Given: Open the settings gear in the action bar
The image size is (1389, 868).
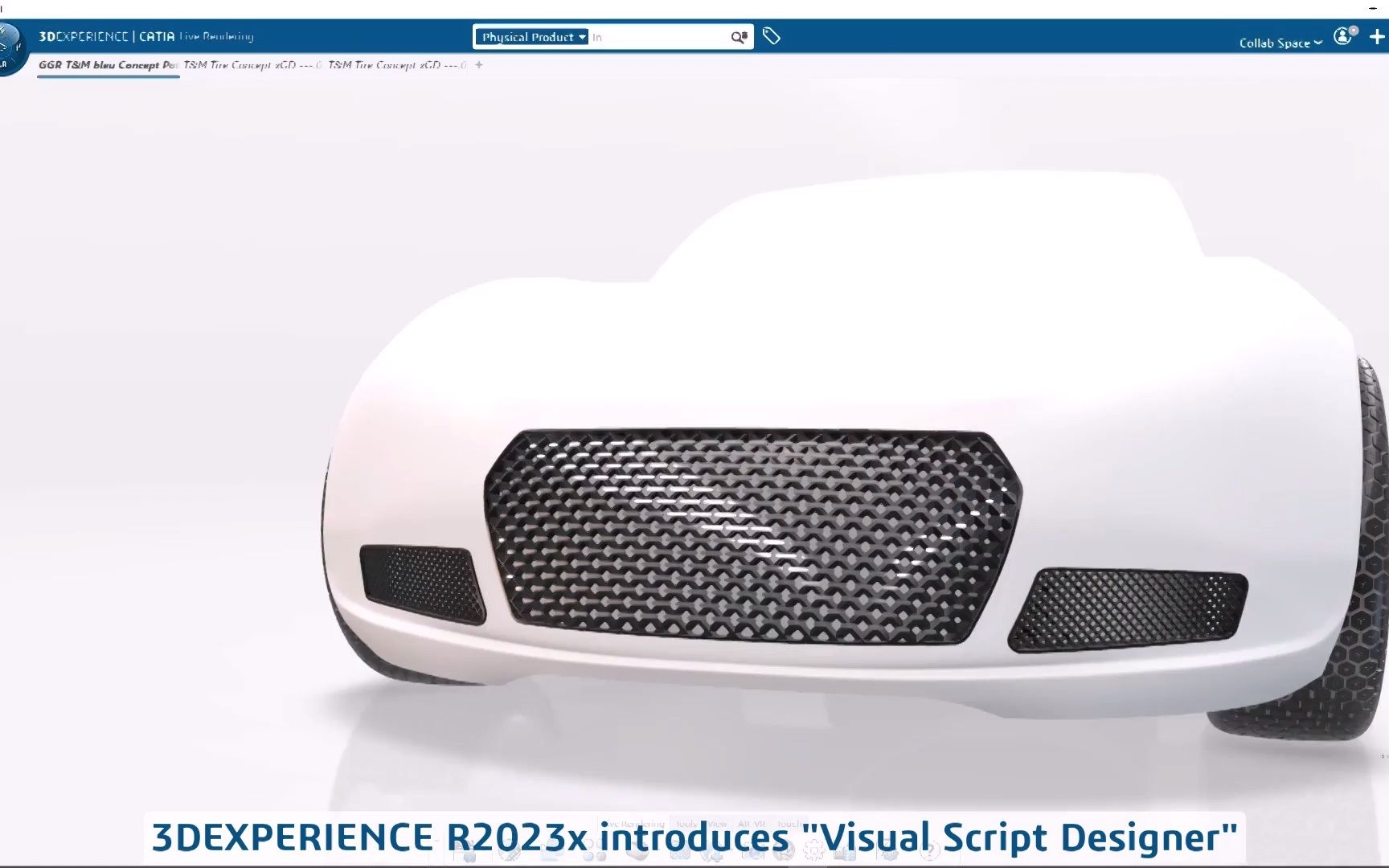Looking at the screenshot, I should pyautogui.click(x=815, y=850).
